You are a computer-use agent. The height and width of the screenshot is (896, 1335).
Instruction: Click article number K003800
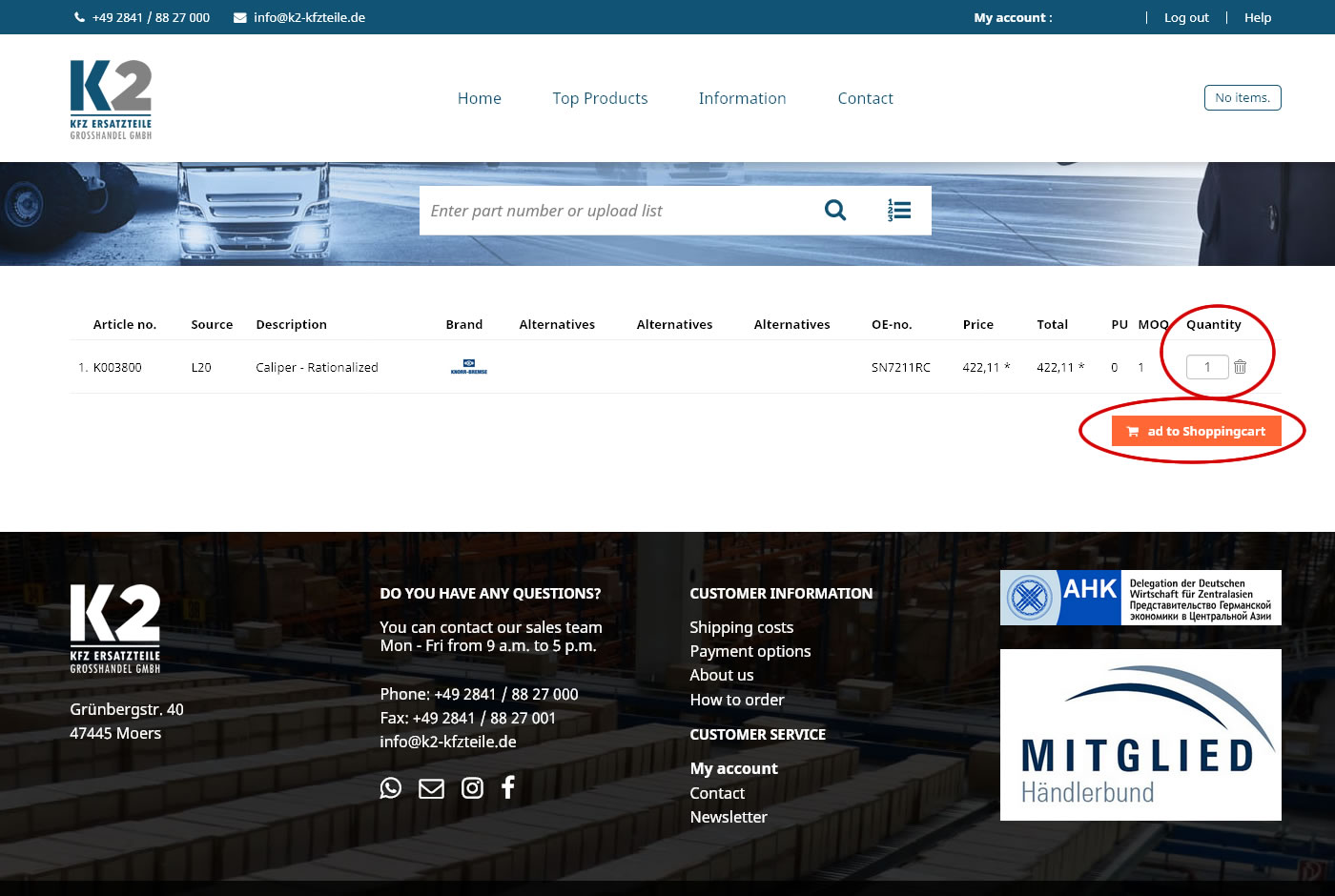pyautogui.click(x=117, y=367)
